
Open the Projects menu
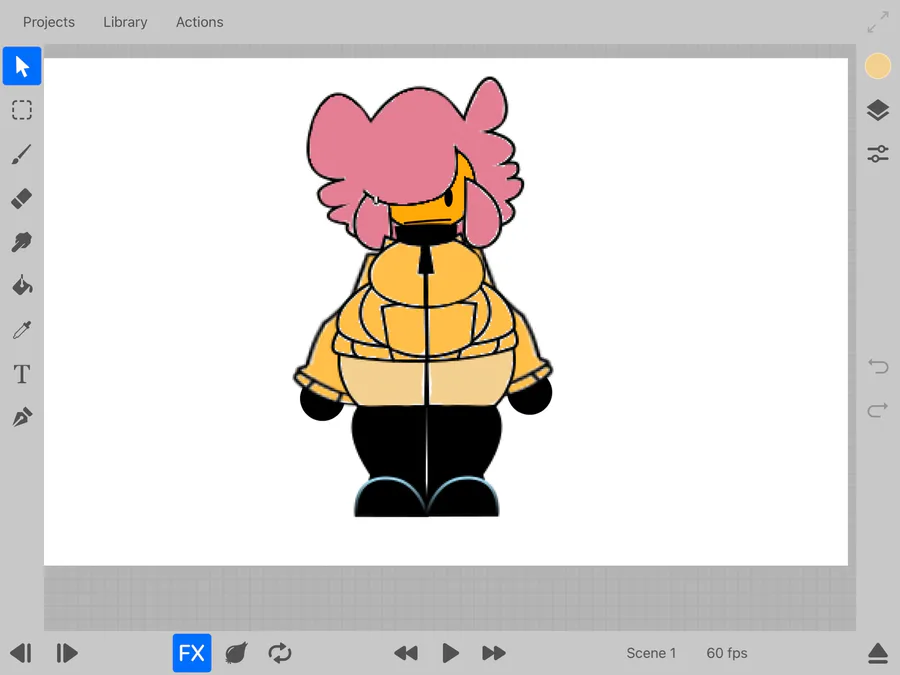[49, 22]
